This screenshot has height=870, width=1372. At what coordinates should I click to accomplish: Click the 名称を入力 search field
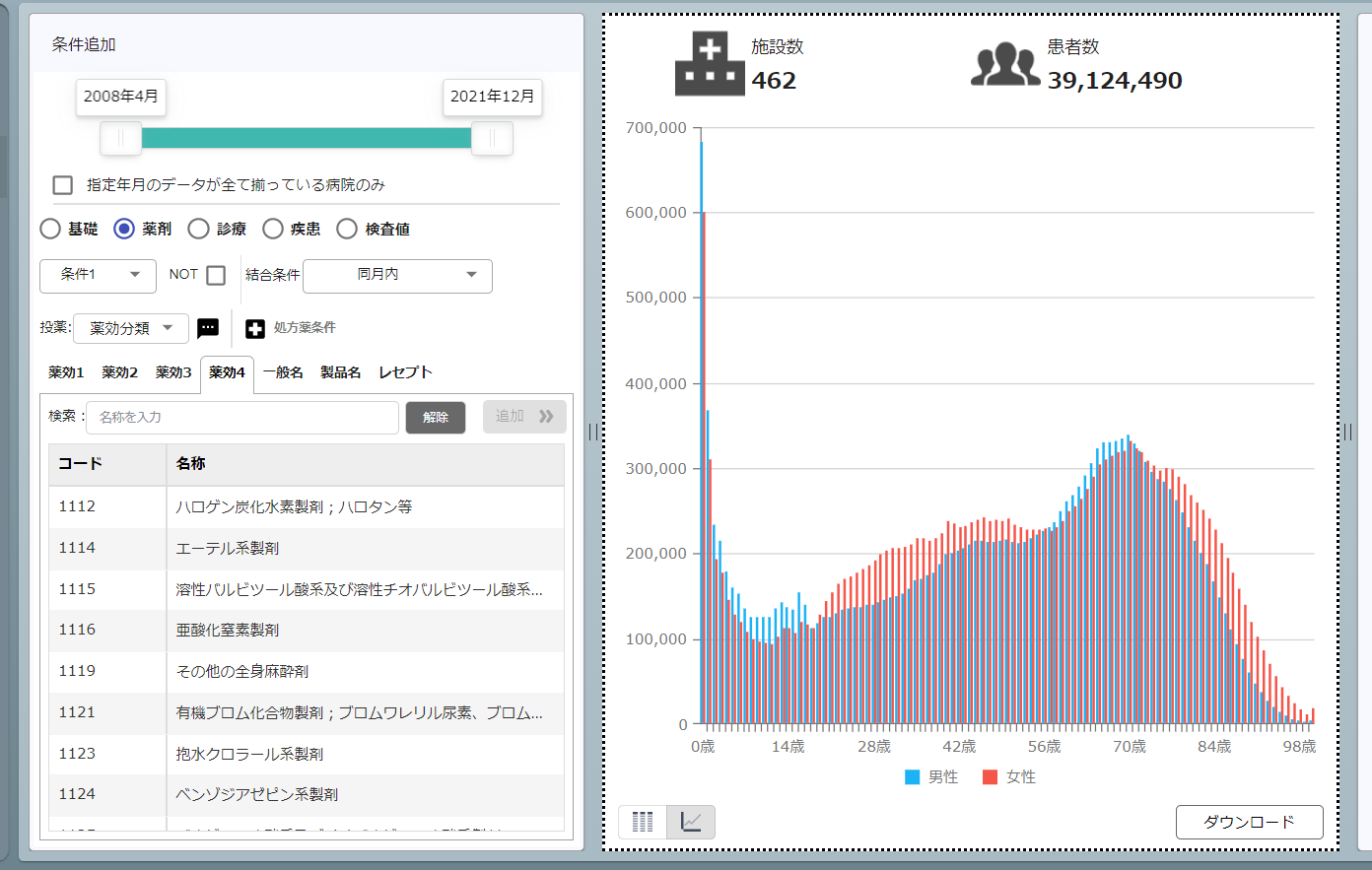click(242, 417)
